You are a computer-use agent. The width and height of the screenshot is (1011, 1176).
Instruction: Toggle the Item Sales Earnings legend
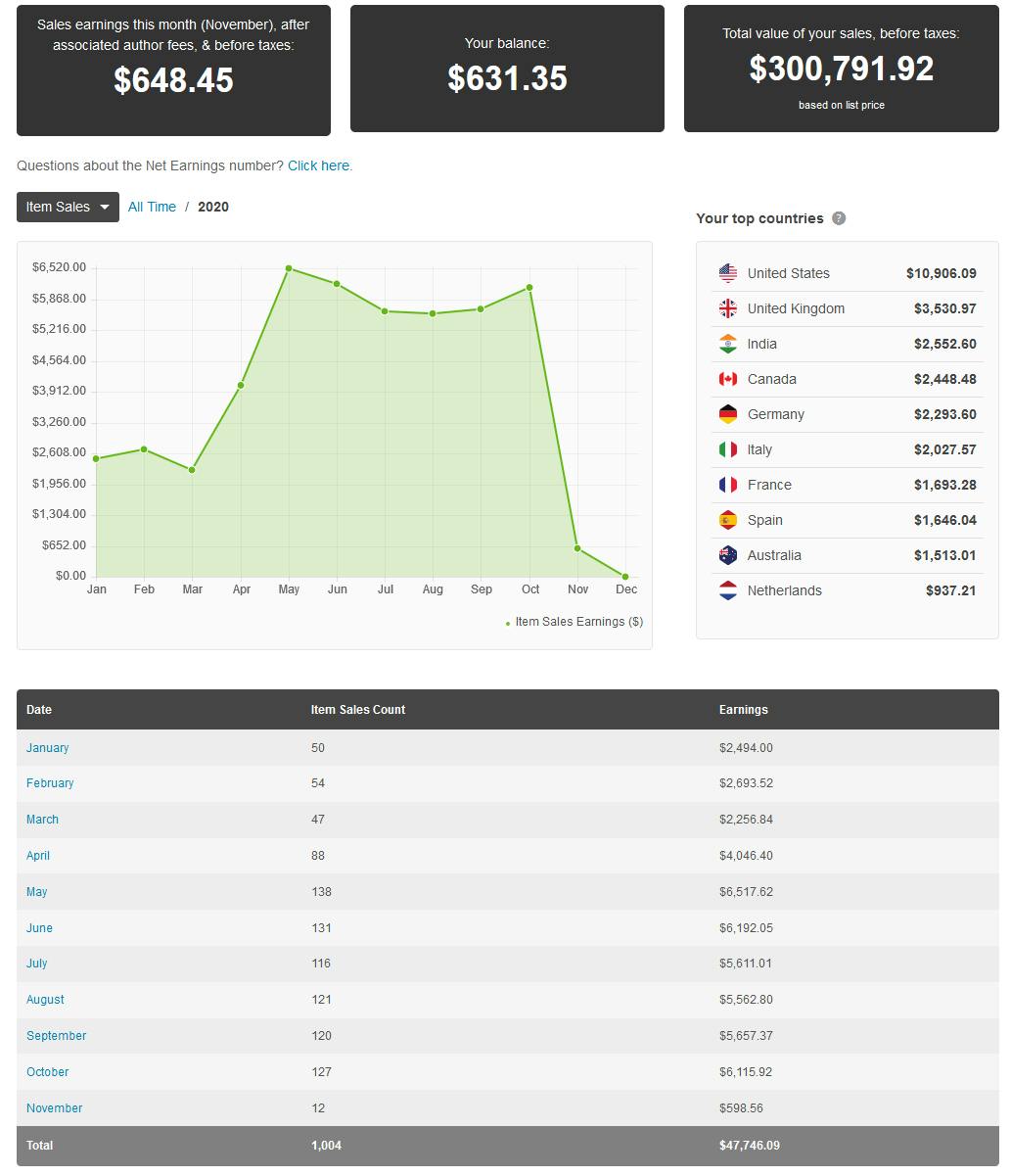[575, 621]
